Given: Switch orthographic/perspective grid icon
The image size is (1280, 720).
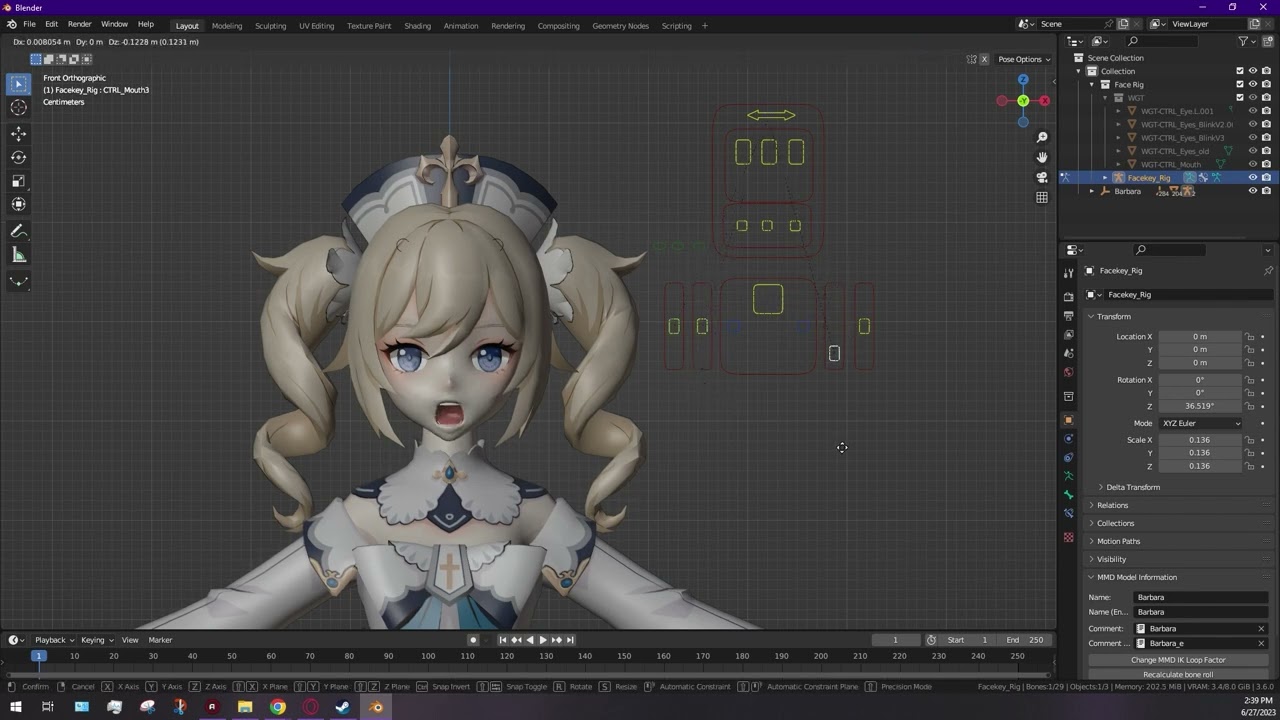Looking at the screenshot, I should [1042, 197].
